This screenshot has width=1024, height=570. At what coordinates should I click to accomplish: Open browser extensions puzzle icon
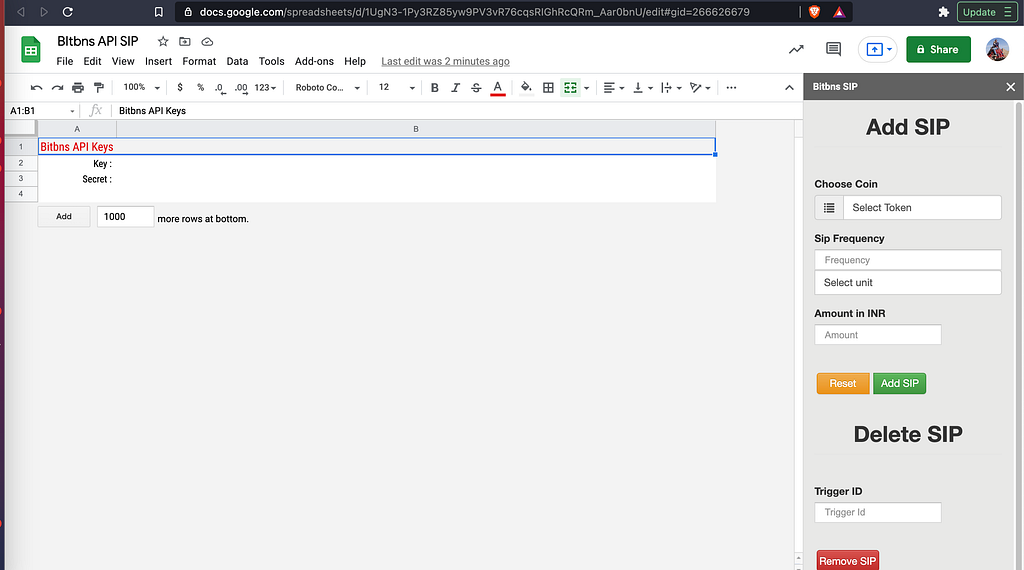(x=943, y=12)
